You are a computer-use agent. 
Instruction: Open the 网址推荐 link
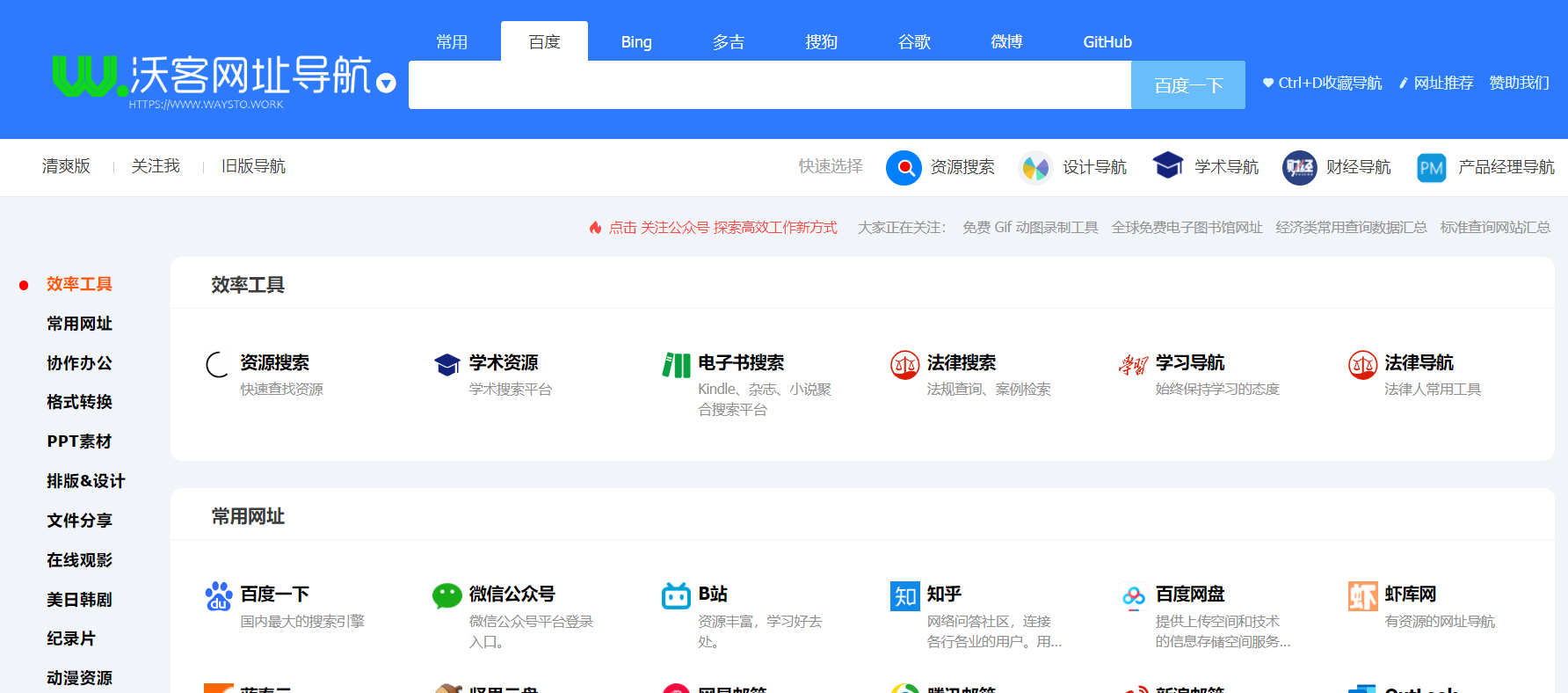click(1436, 83)
